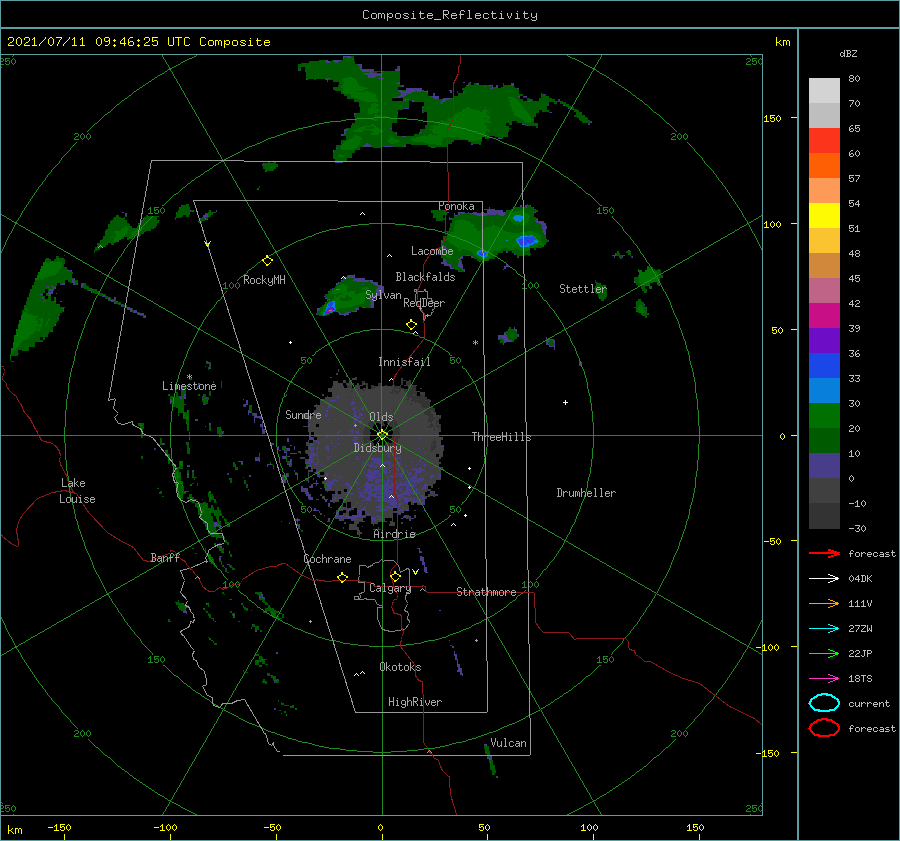
Task: Click the yellow diamond marker below RedDeer
Action: tap(411, 324)
